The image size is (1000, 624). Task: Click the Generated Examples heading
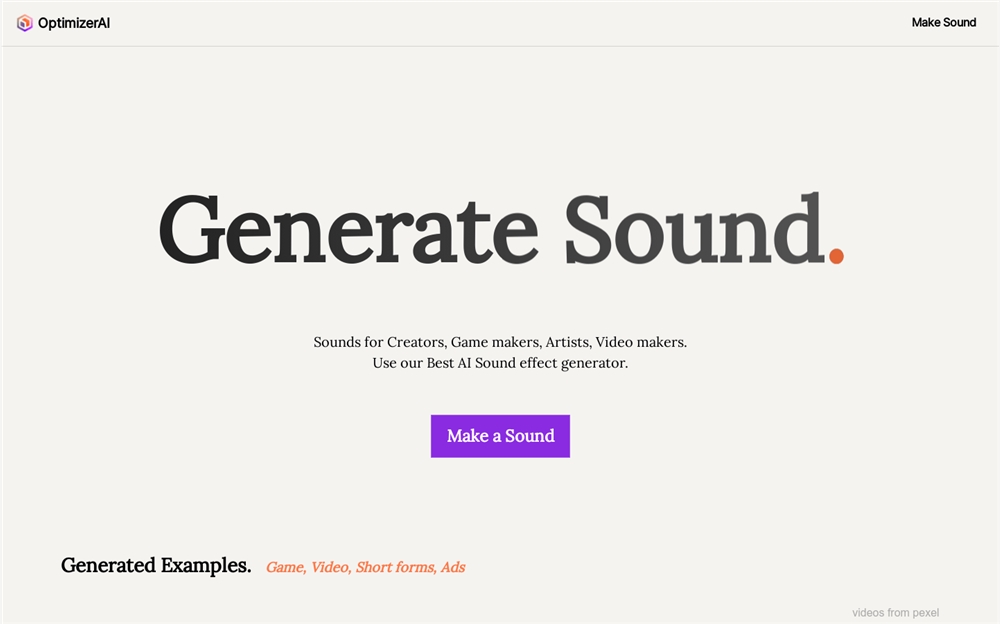coord(156,565)
